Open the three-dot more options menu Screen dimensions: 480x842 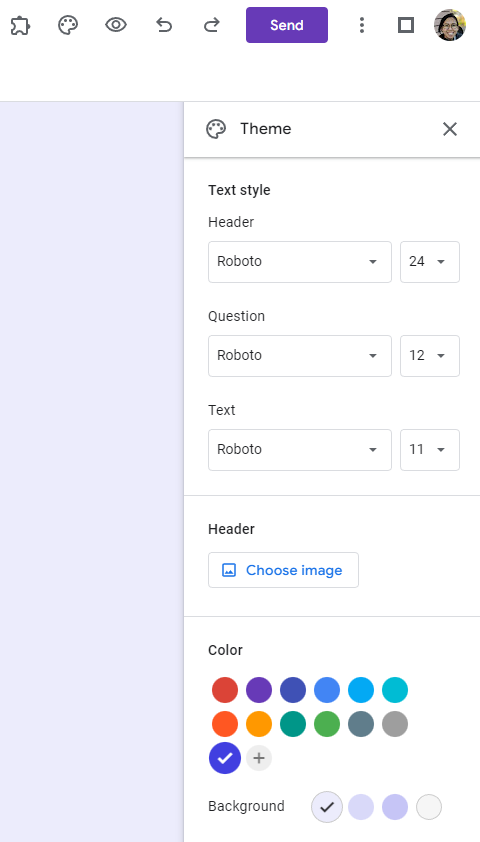(362, 25)
